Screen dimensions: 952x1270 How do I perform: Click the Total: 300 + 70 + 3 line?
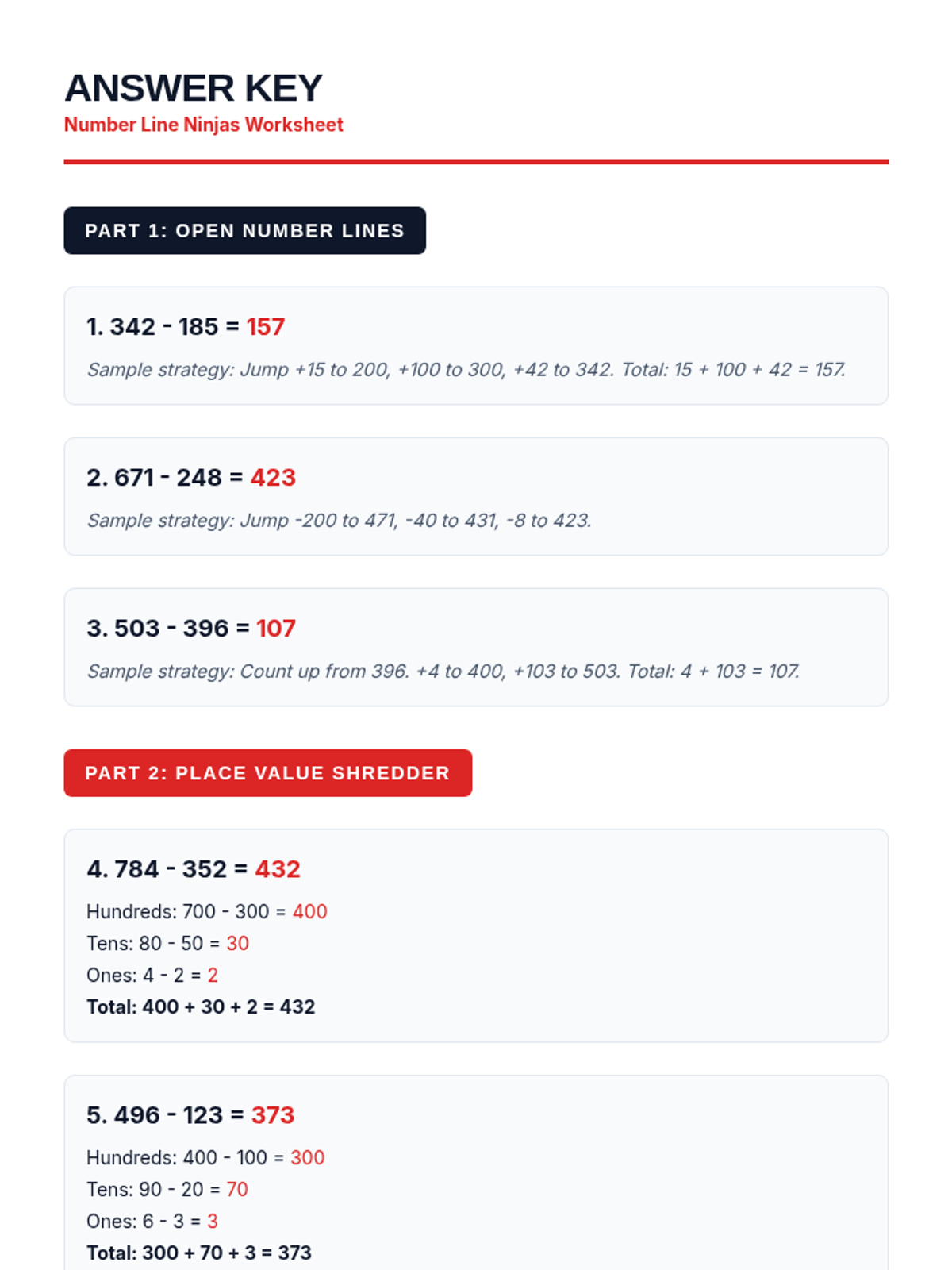pyautogui.click(x=199, y=1253)
